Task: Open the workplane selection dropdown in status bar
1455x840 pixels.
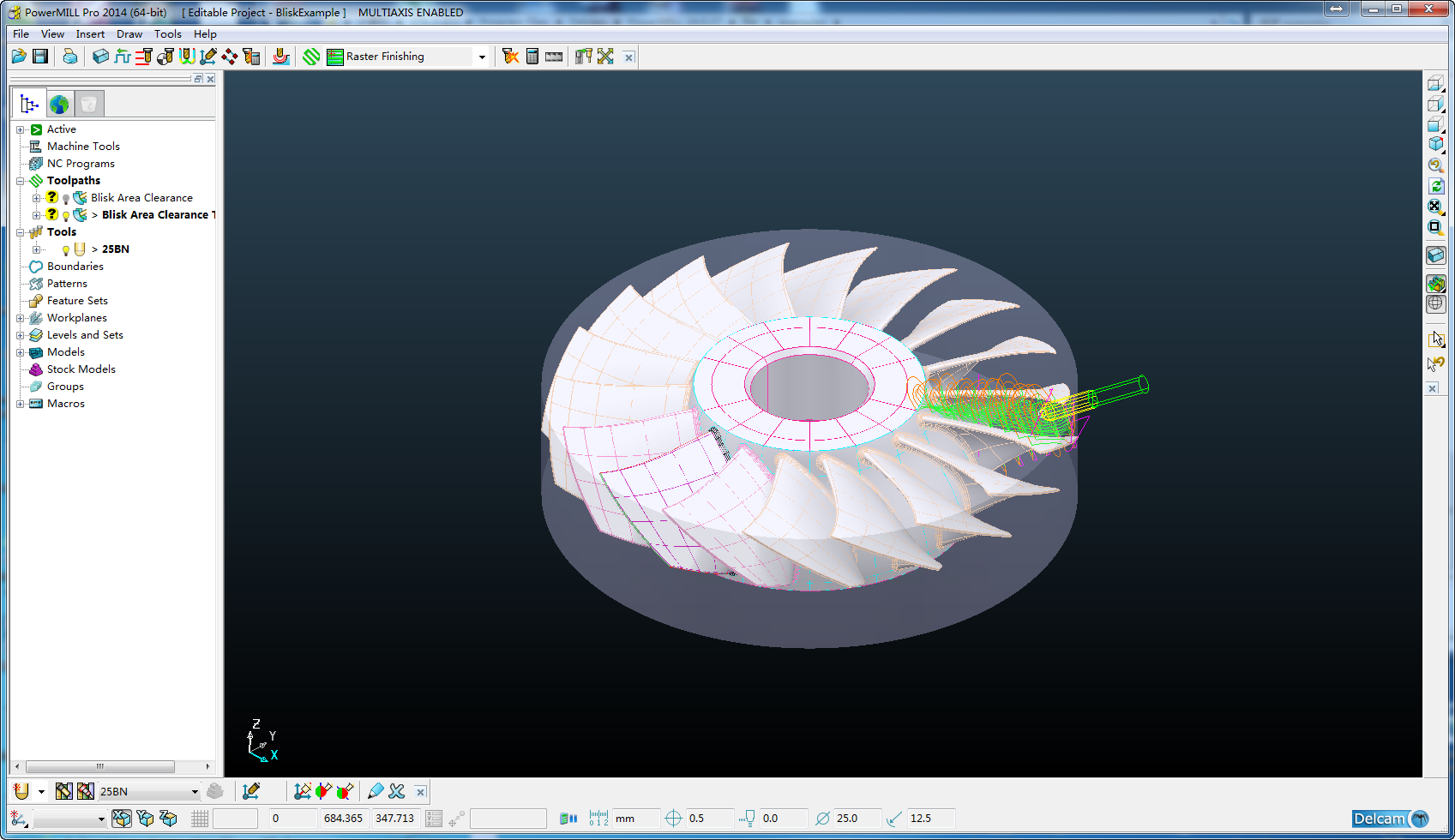Action: [101, 819]
